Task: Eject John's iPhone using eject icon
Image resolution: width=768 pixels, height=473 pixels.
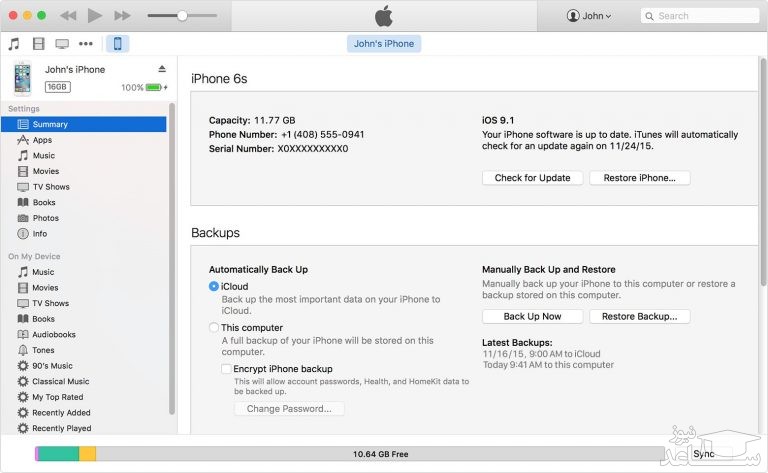Action: (x=162, y=69)
